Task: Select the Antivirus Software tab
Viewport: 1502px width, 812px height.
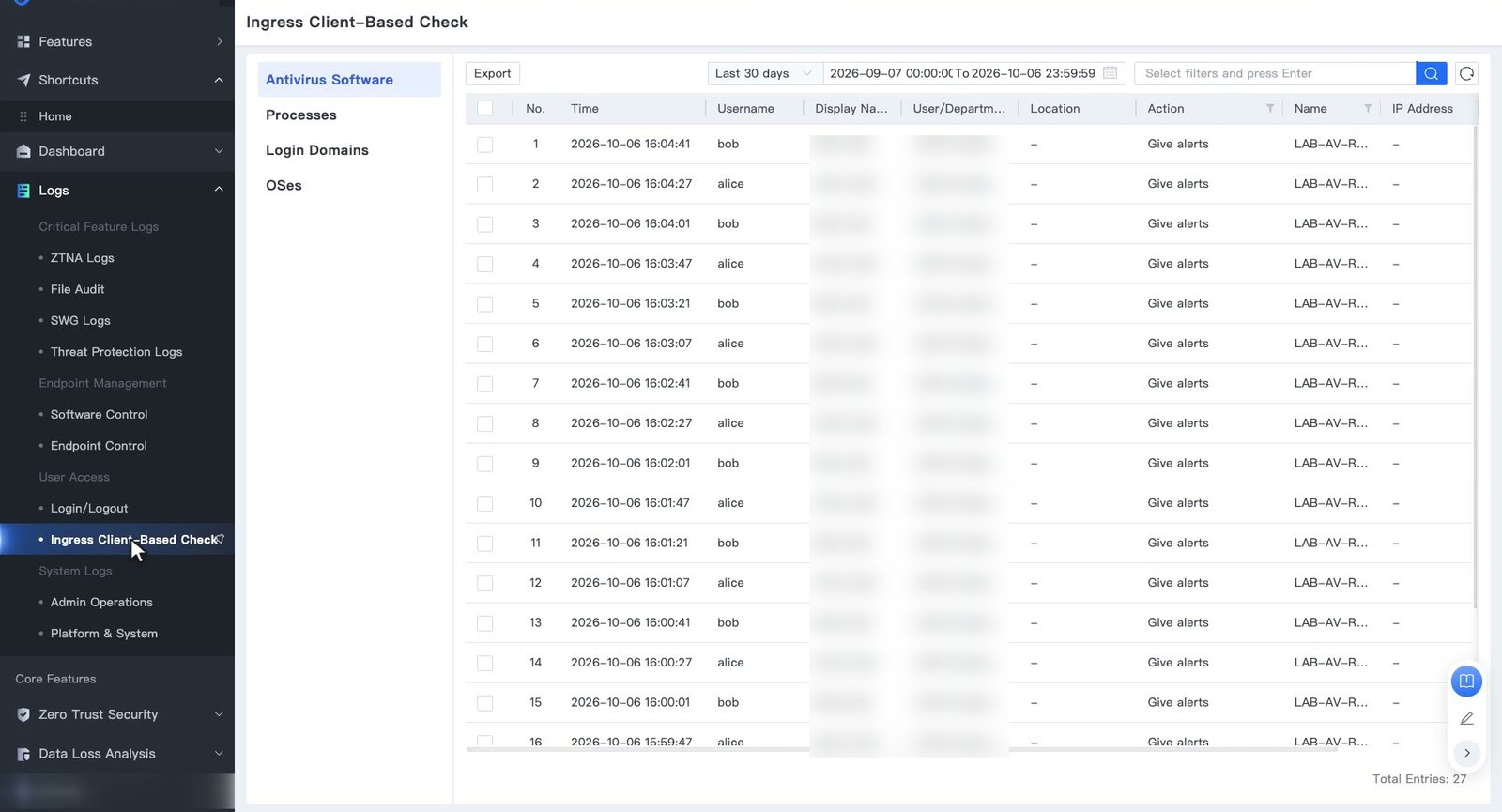Action: pyautogui.click(x=349, y=80)
